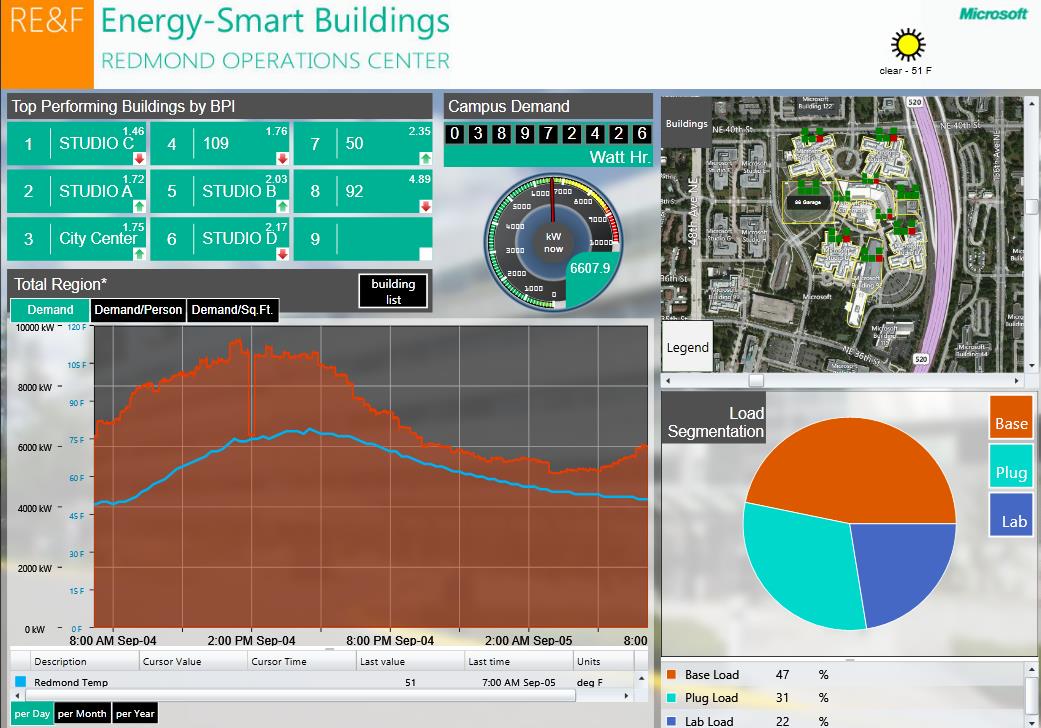Select the per Month view
Image resolution: width=1041 pixels, height=728 pixels.
tap(82, 713)
